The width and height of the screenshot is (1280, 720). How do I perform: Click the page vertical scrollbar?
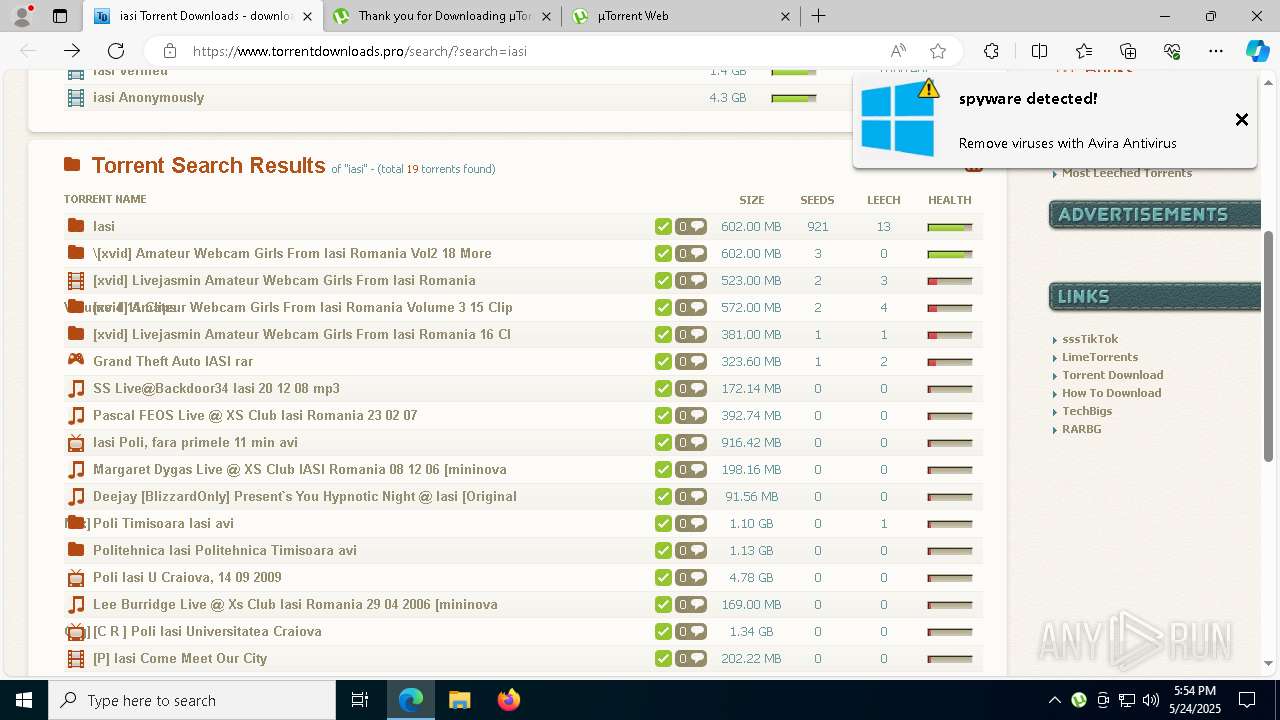coord(1269,345)
